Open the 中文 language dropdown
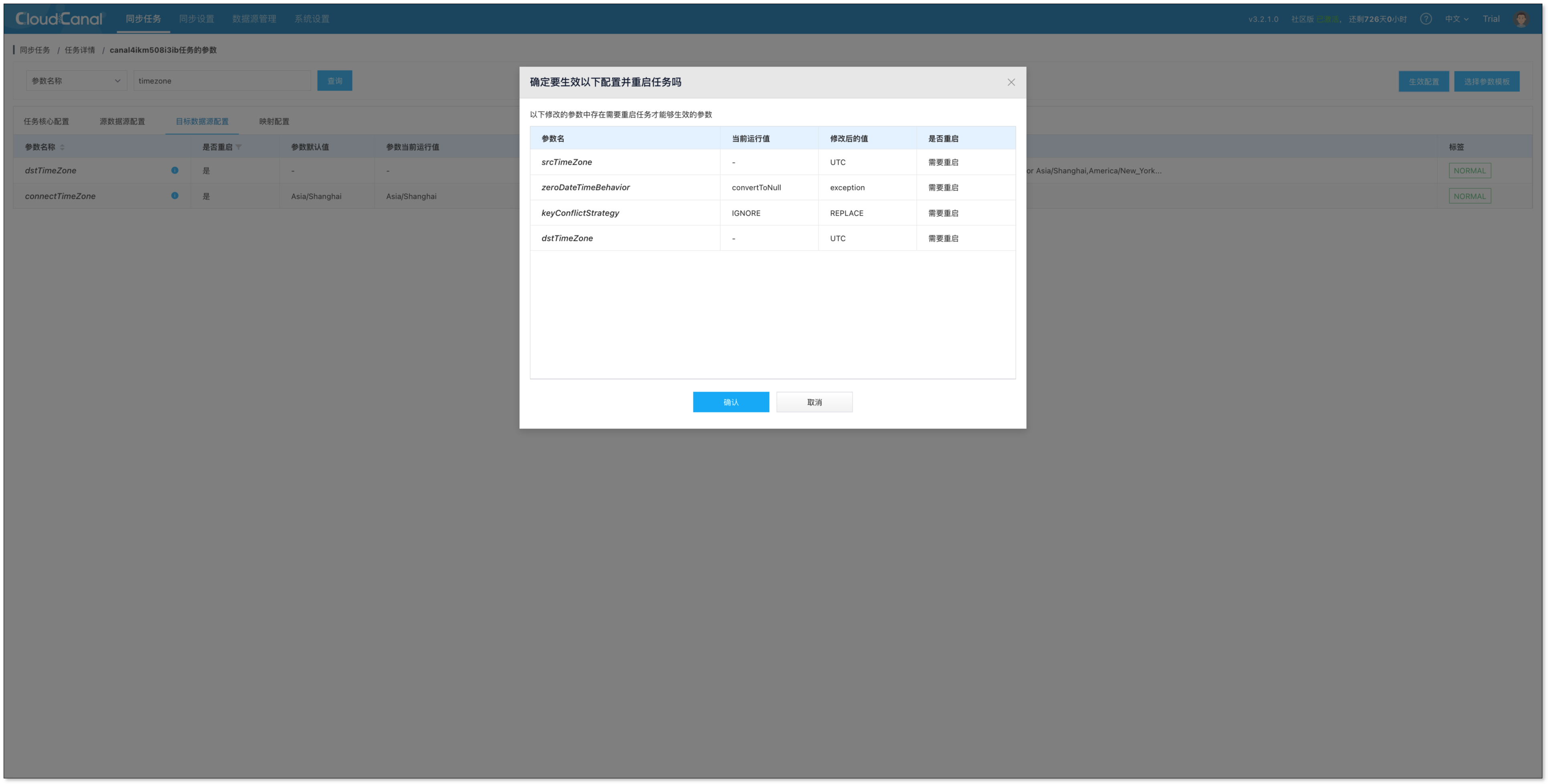Viewport: 1548px width, 784px height. 1456,19
